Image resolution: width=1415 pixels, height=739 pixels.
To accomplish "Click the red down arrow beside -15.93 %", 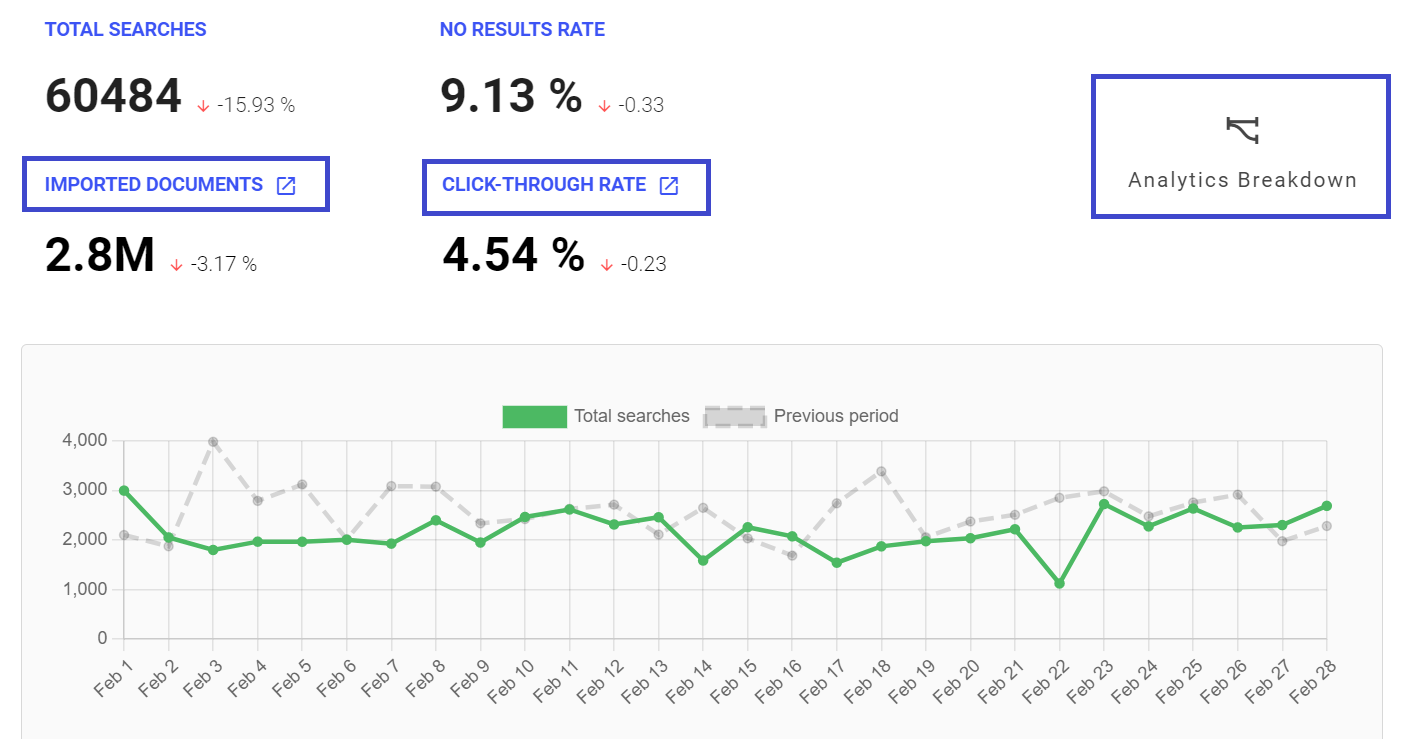I will click(204, 105).
